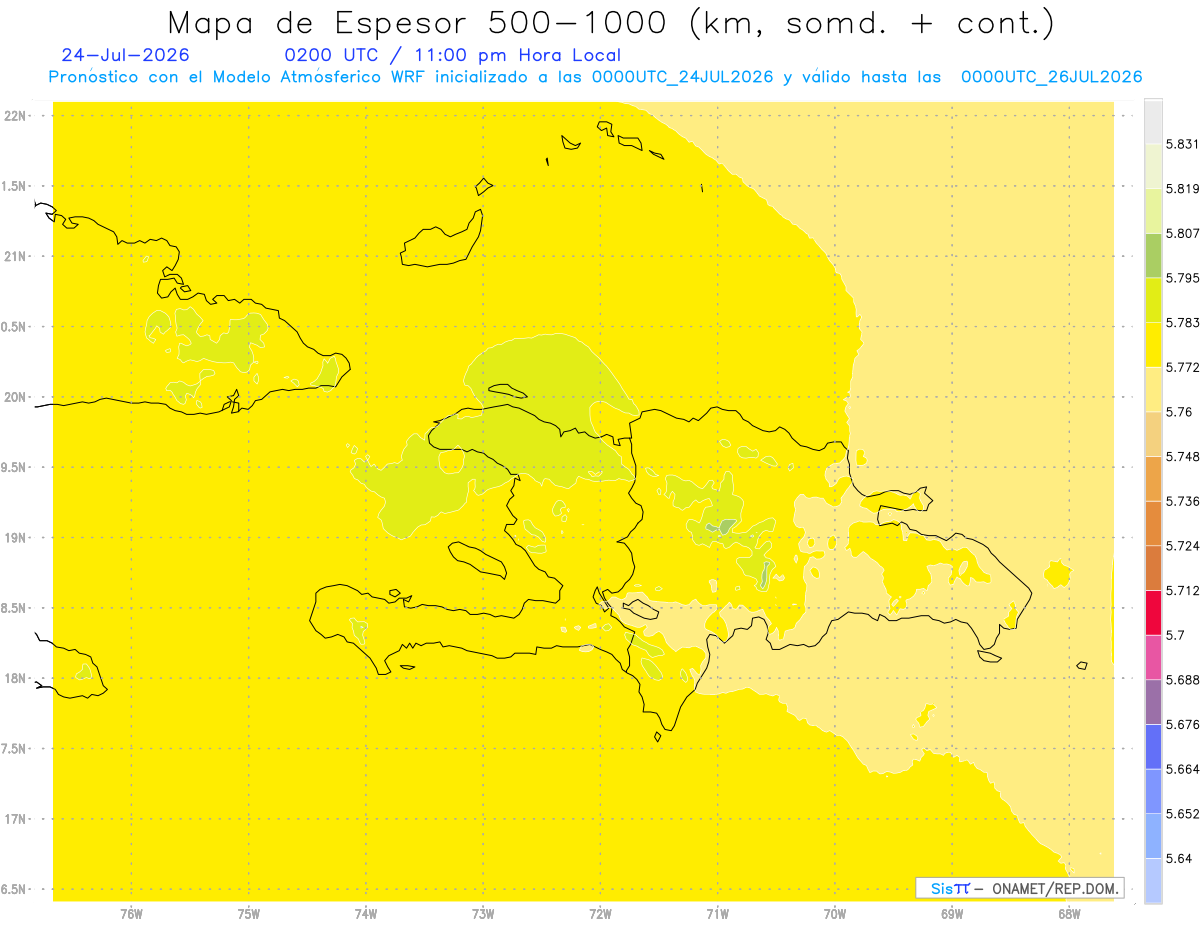This screenshot has width=1200, height=927.
Task: Click the 71W longitude label
Action: pyautogui.click(x=717, y=914)
